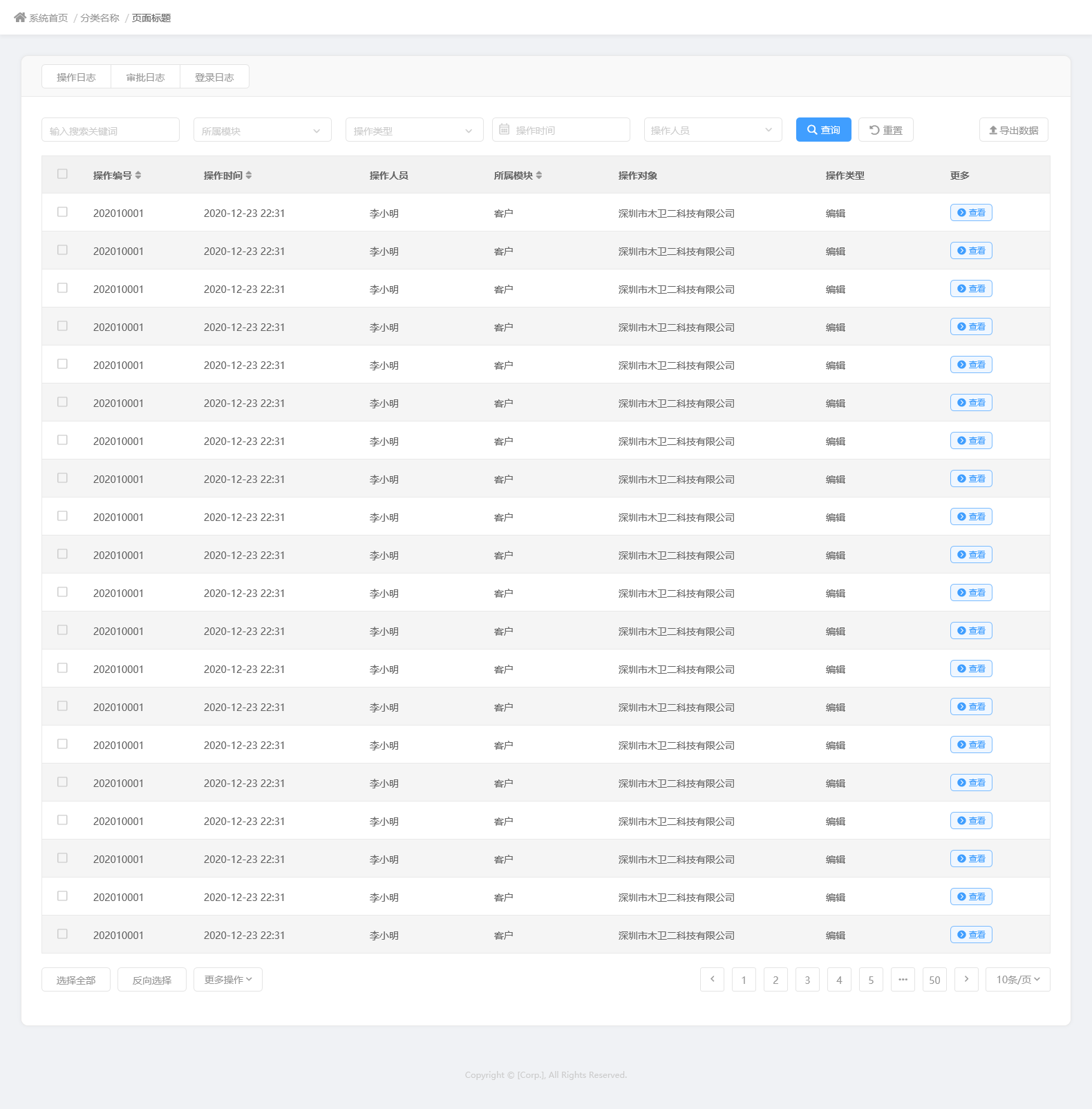Click 查看 button in the seventh row

coord(971,440)
